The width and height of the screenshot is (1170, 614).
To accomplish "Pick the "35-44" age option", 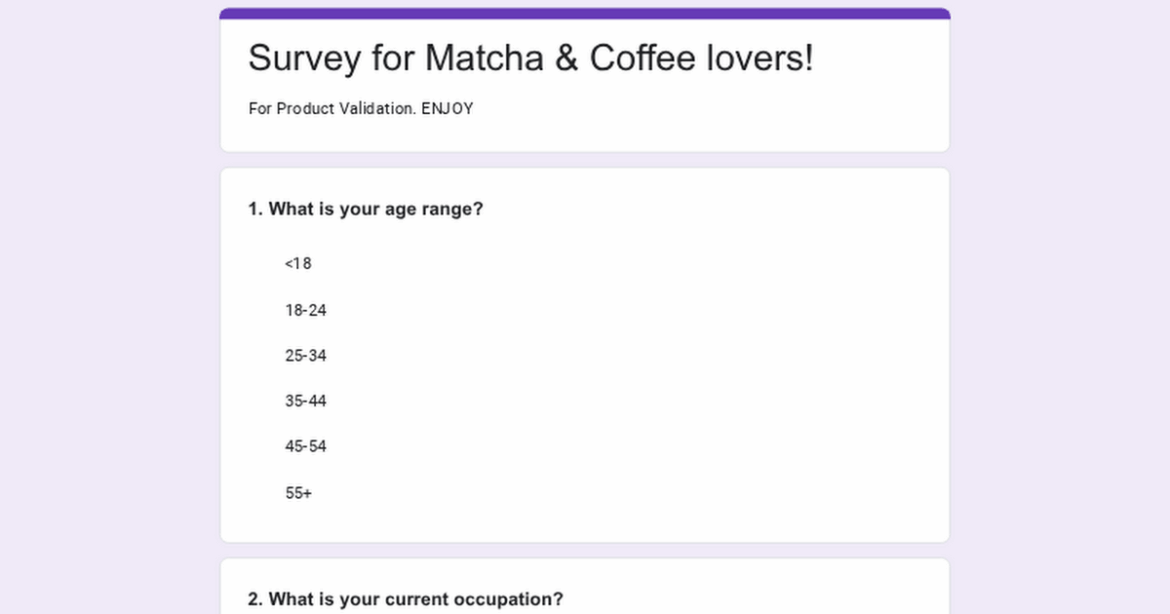I will point(305,401).
